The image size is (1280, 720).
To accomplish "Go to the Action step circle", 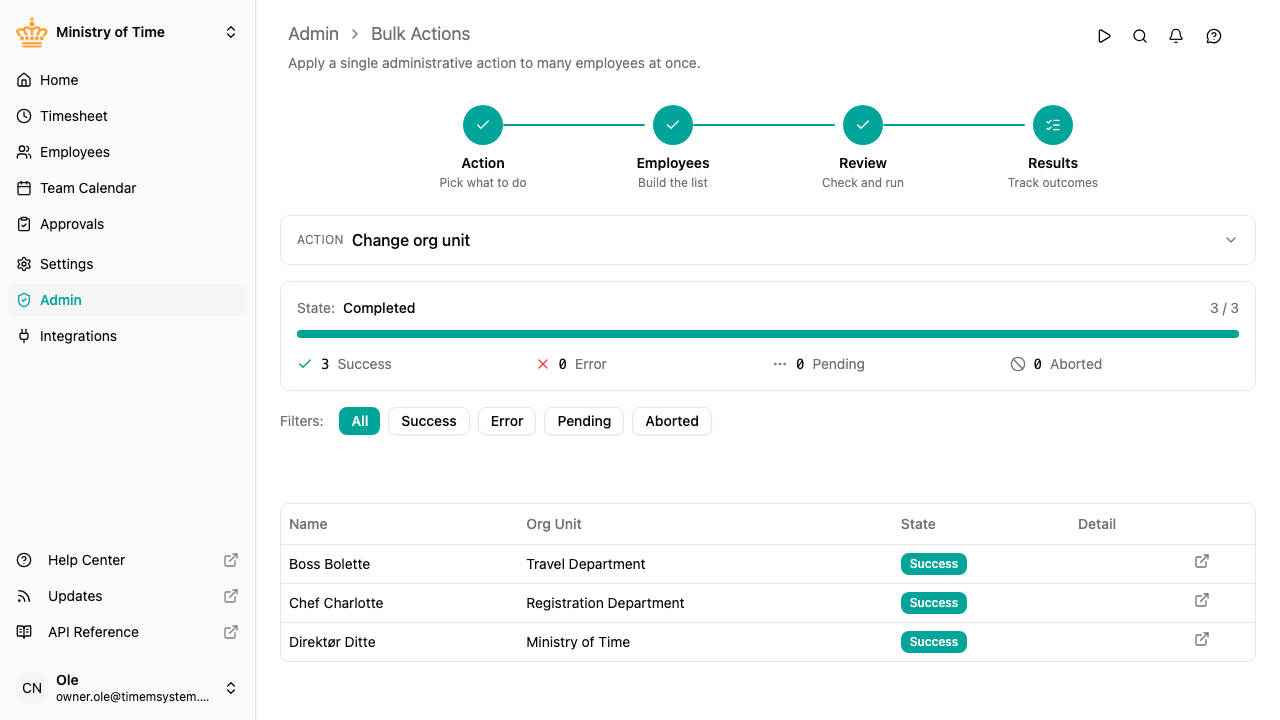I will point(483,125).
